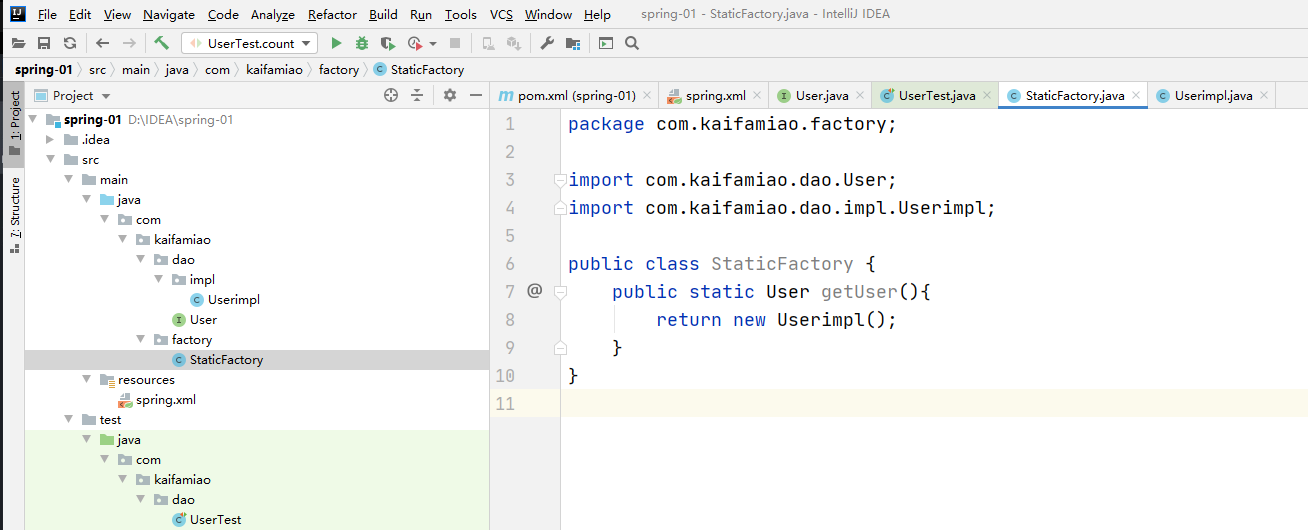The width and height of the screenshot is (1308, 530).
Task: Expand the .idea folder node
Action: (x=51, y=140)
